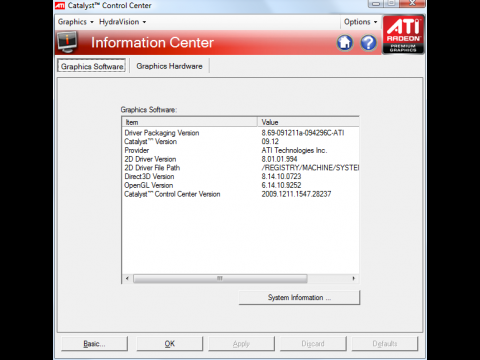Viewport: 480px width, 360px height.
Task: Click the horizontal scrollbar right arrow
Action: tap(354, 278)
